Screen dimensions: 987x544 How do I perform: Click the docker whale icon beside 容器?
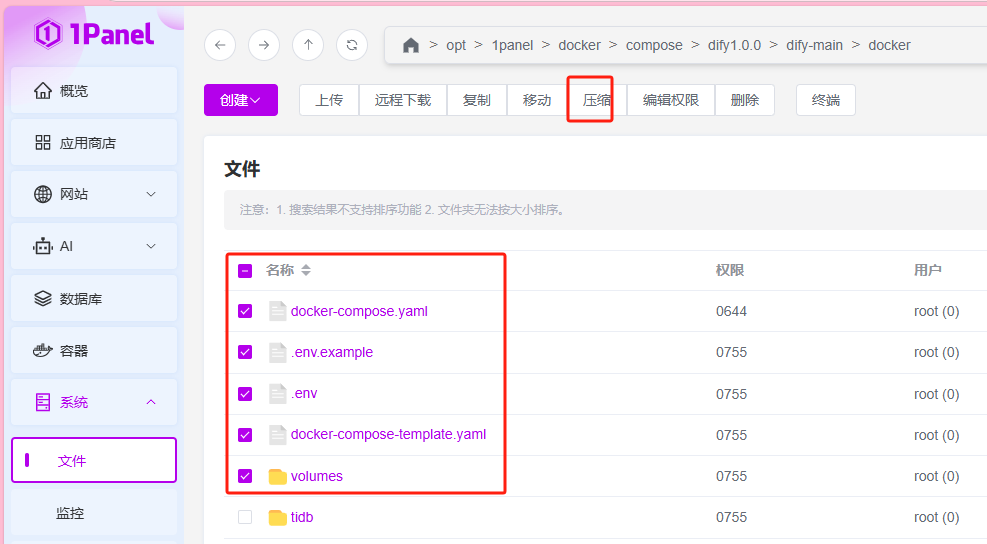43,351
